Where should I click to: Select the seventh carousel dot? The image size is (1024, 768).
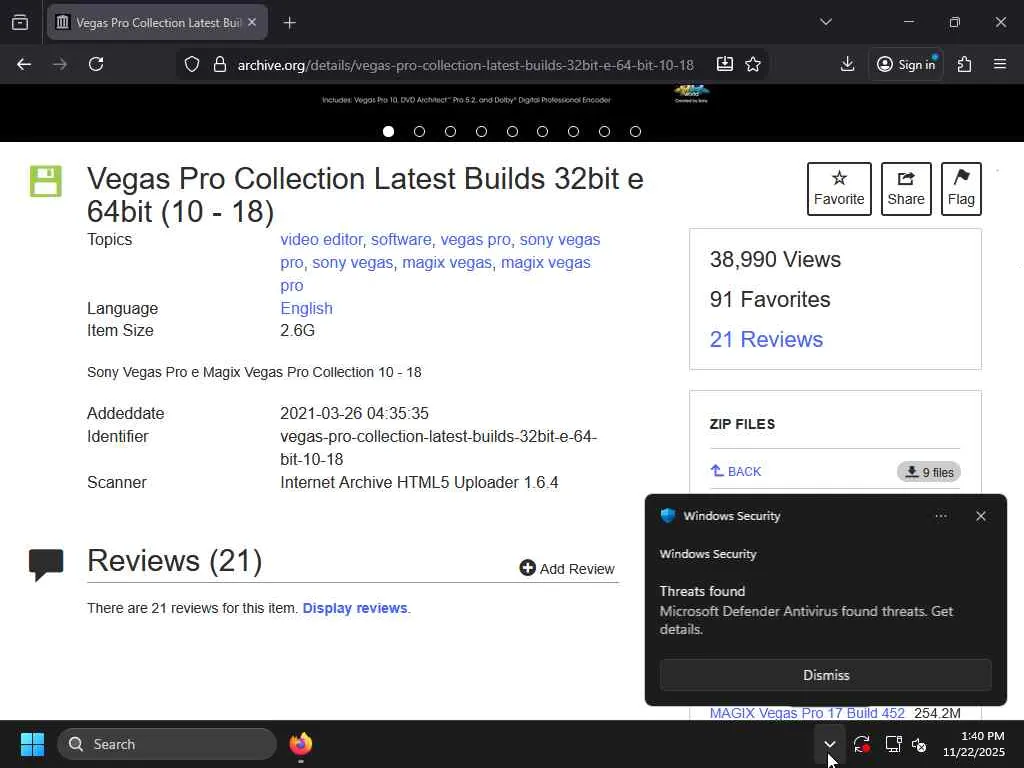coord(573,131)
